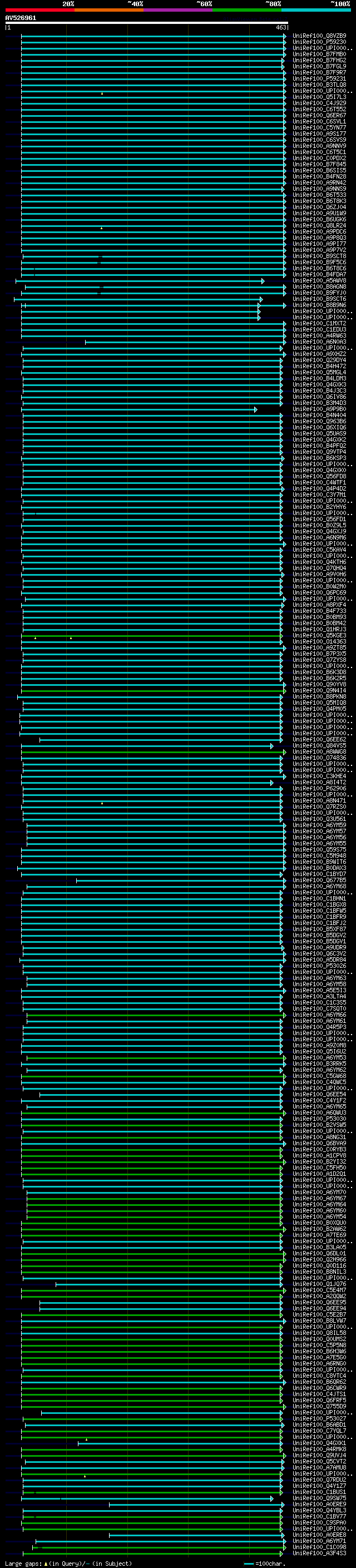Open hit UniRef100_Q84VS5
Viewport: 356px width, 1568px height.
(x=319, y=746)
